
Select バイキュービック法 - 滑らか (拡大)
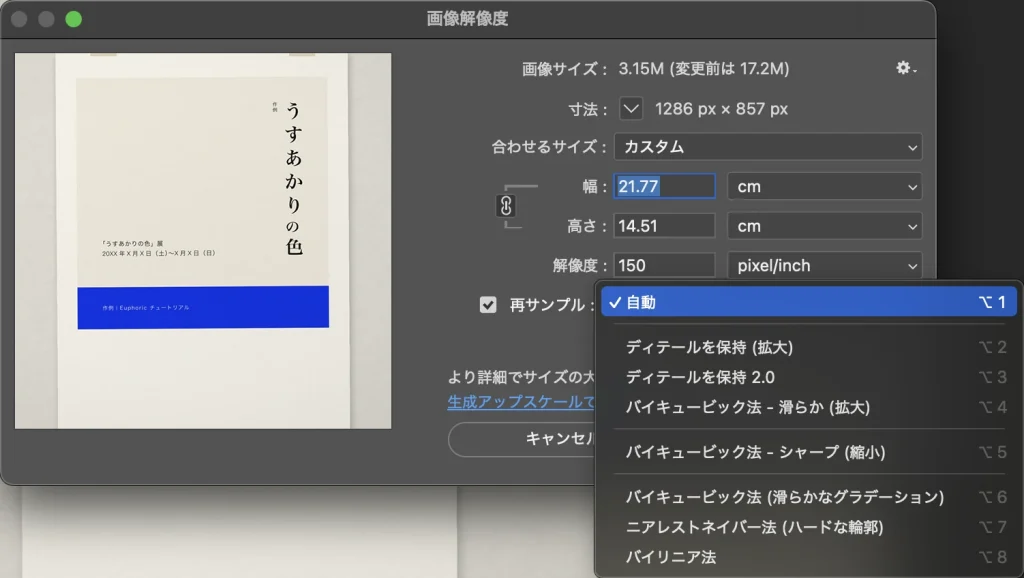(808, 408)
